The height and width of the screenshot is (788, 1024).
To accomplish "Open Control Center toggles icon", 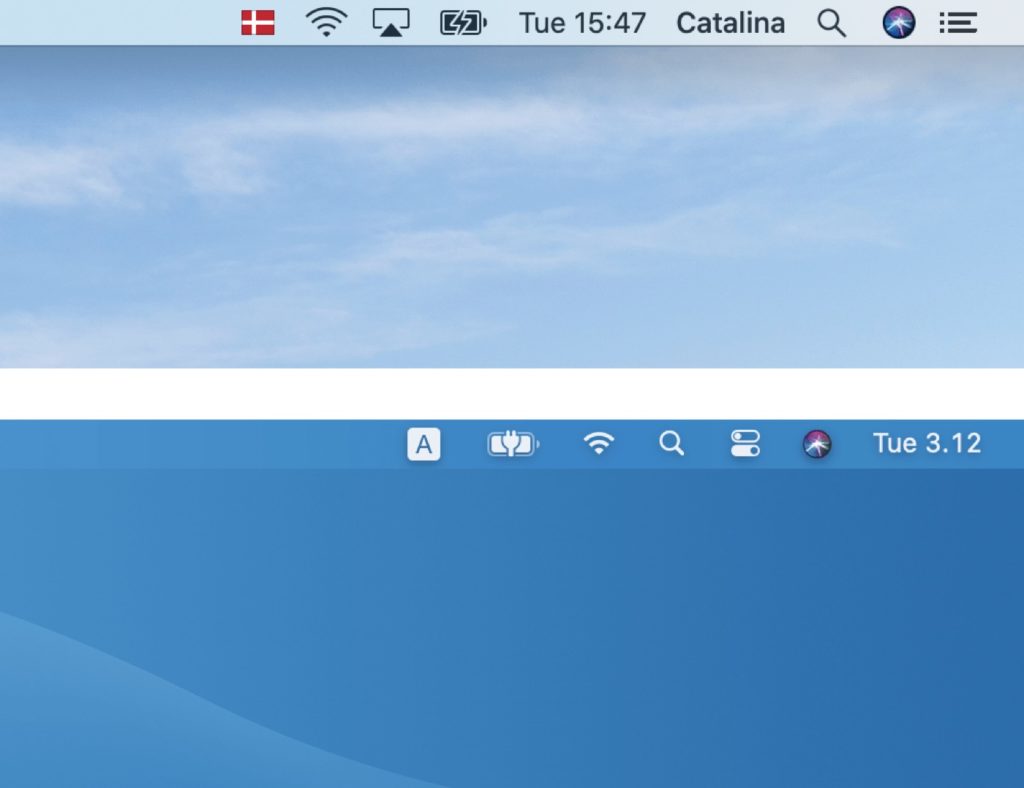I will pos(745,444).
